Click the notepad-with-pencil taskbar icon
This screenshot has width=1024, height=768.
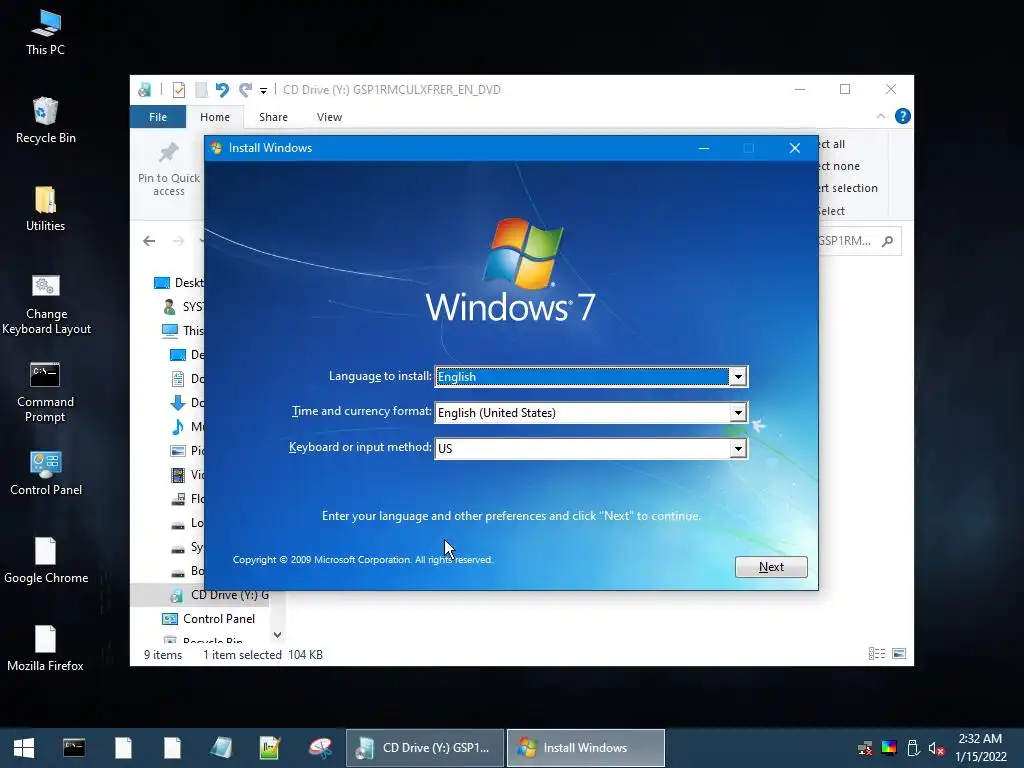pos(270,748)
